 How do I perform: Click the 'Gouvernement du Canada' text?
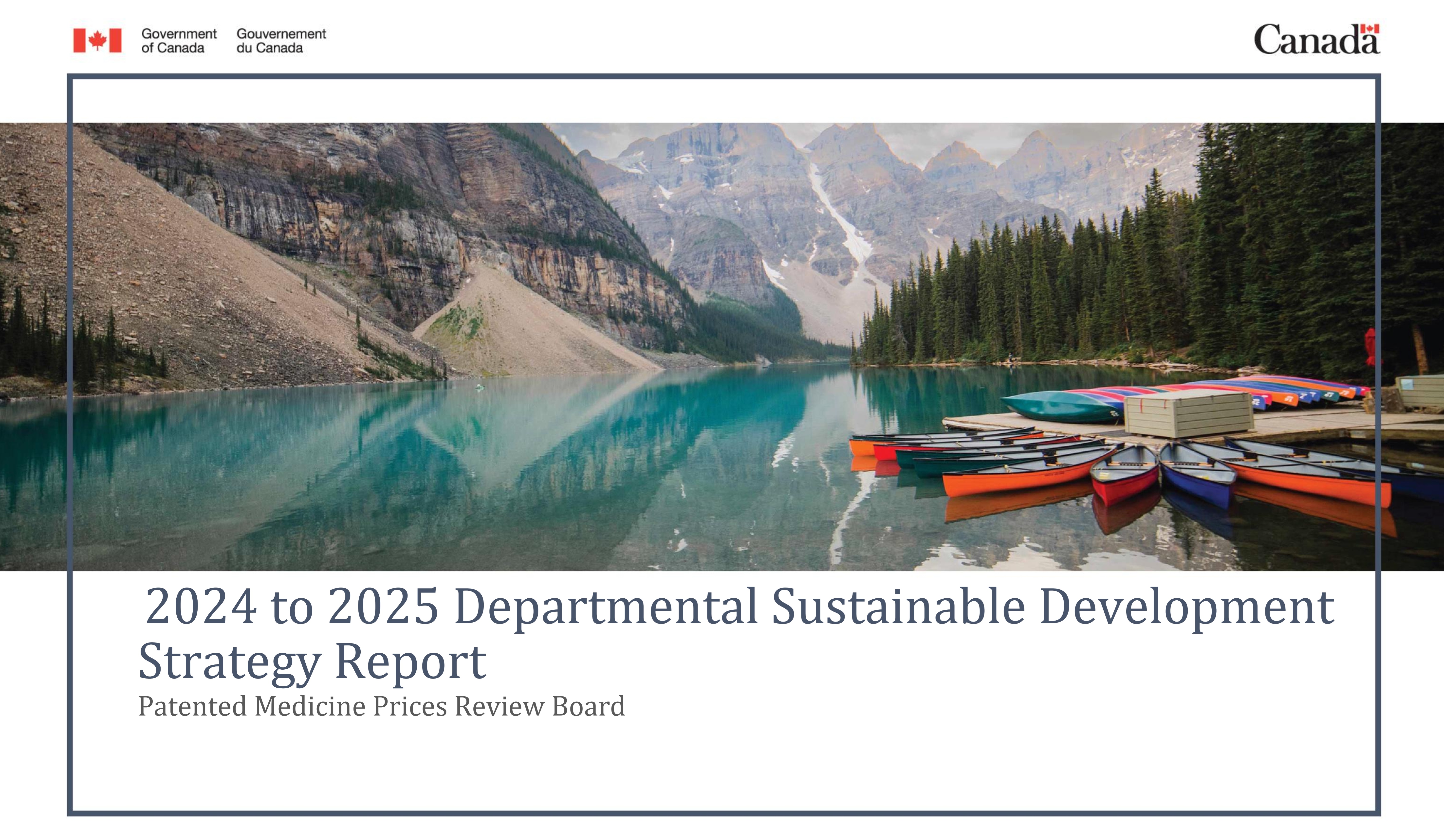coord(281,41)
